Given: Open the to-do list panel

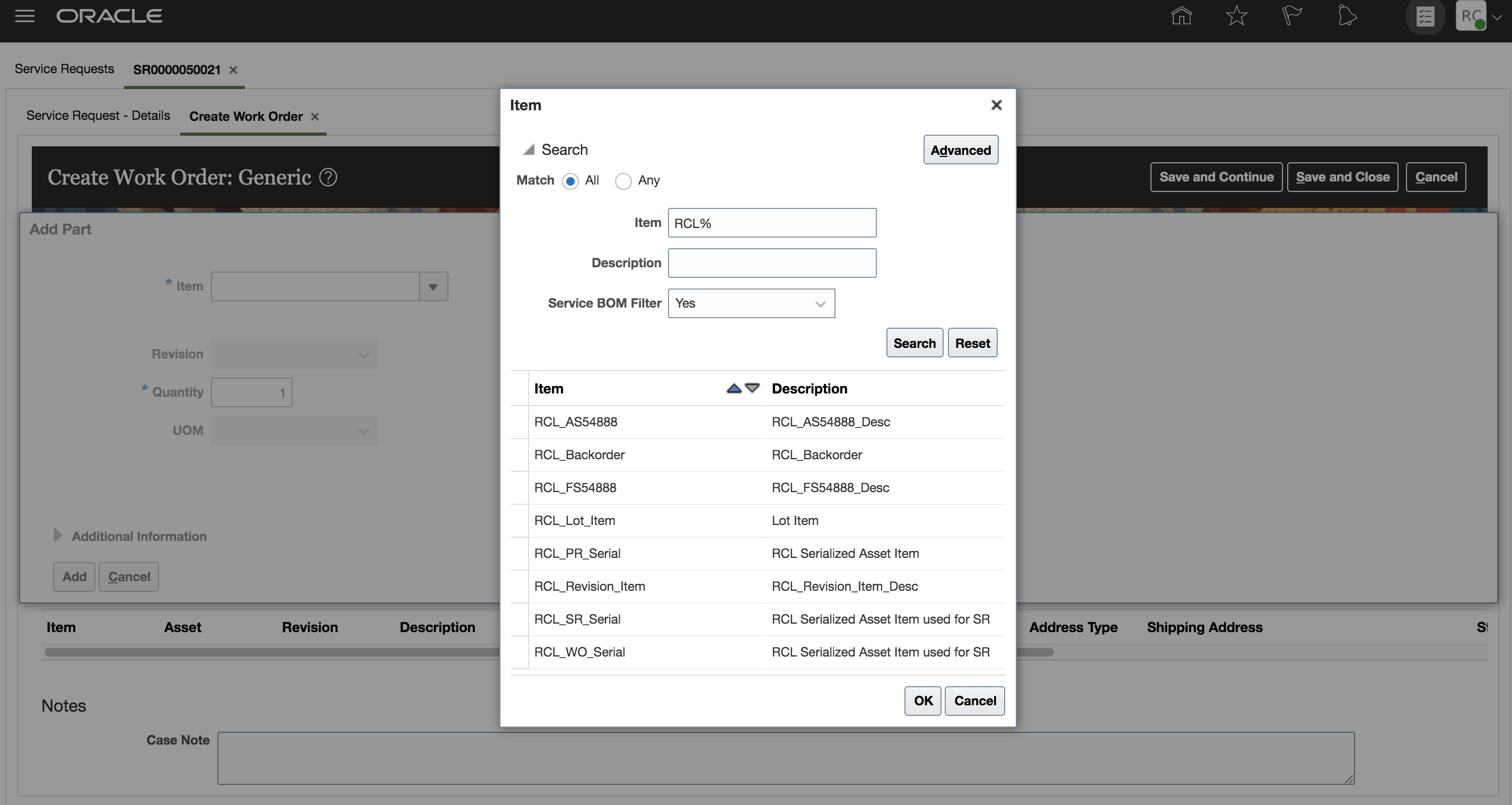Looking at the screenshot, I should click(x=1425, y=16).
